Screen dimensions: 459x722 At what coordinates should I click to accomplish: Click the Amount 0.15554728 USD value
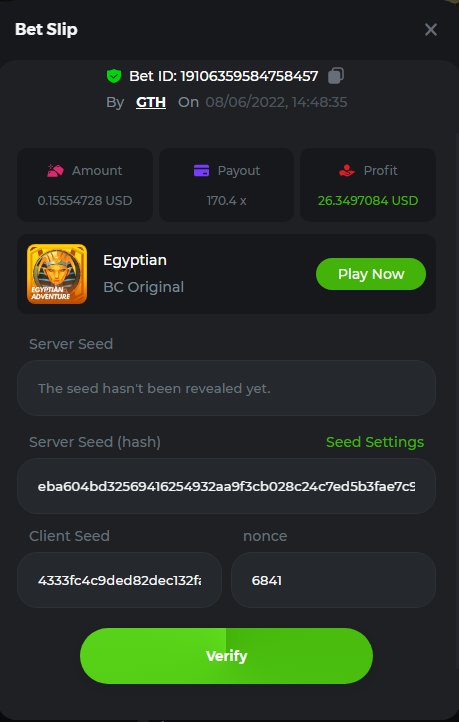tap(85, 201)
